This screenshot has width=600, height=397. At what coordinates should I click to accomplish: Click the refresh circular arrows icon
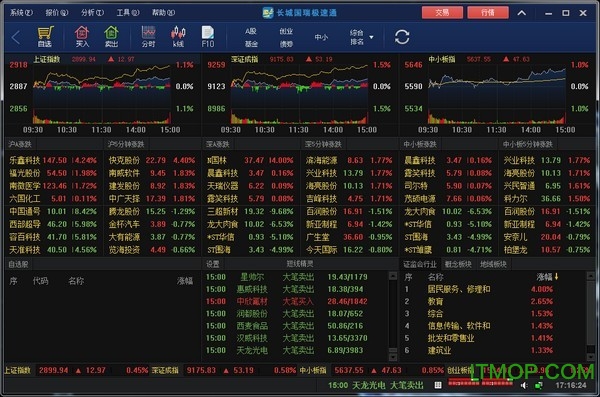(x=402, y=37)
